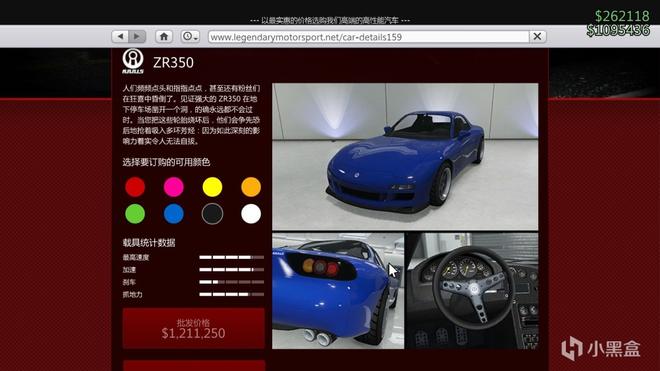Open the rear taillight photo thumbnail

pos(338,291)
